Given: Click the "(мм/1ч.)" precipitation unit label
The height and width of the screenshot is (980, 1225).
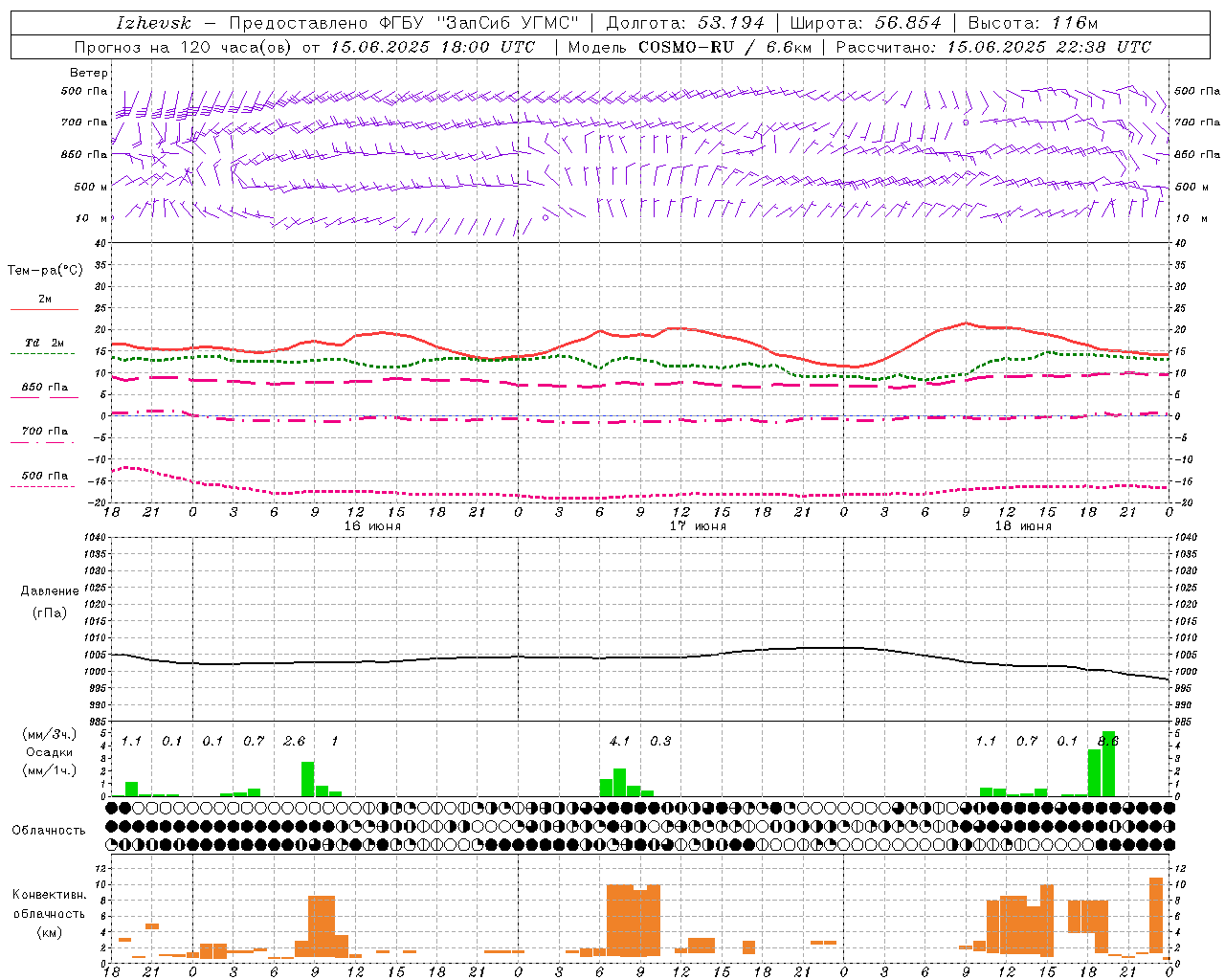Looking at the screenshot, I should [x=49, y=770].
